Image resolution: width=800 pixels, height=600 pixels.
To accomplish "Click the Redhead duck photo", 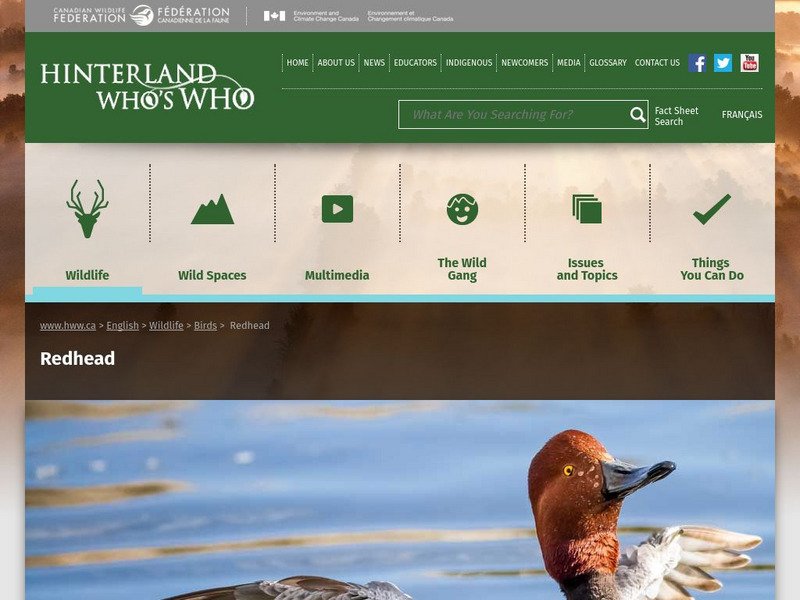I will tap(400, 500).
